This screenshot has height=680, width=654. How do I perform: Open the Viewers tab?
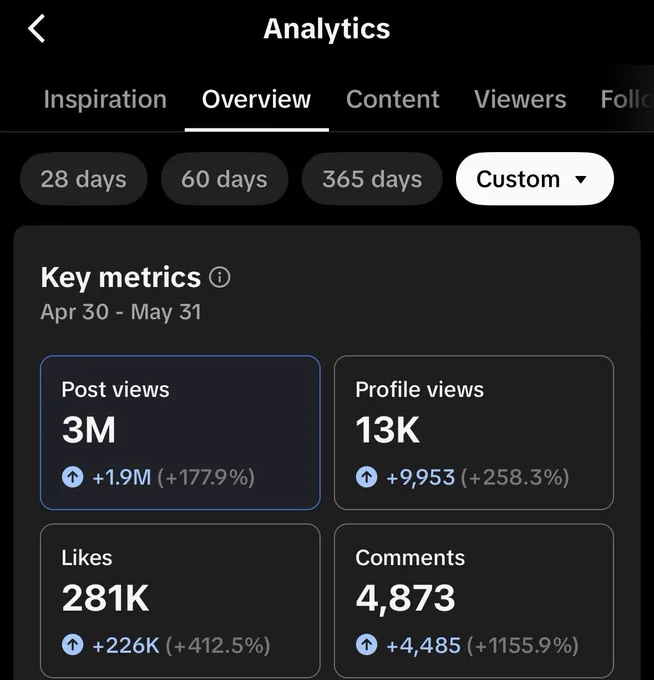click(520, 99)
